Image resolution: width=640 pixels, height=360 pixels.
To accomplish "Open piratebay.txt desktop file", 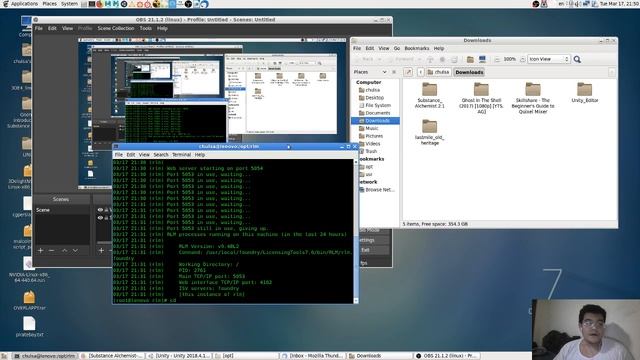I will coord(29,327).
